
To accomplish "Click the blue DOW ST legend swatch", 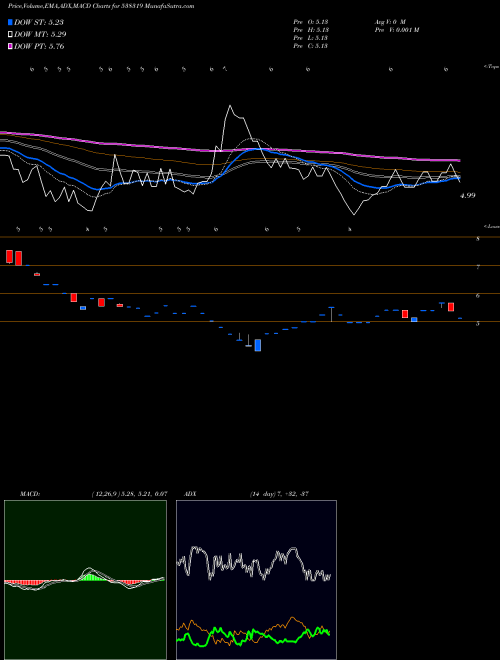I will coord(11,22).
